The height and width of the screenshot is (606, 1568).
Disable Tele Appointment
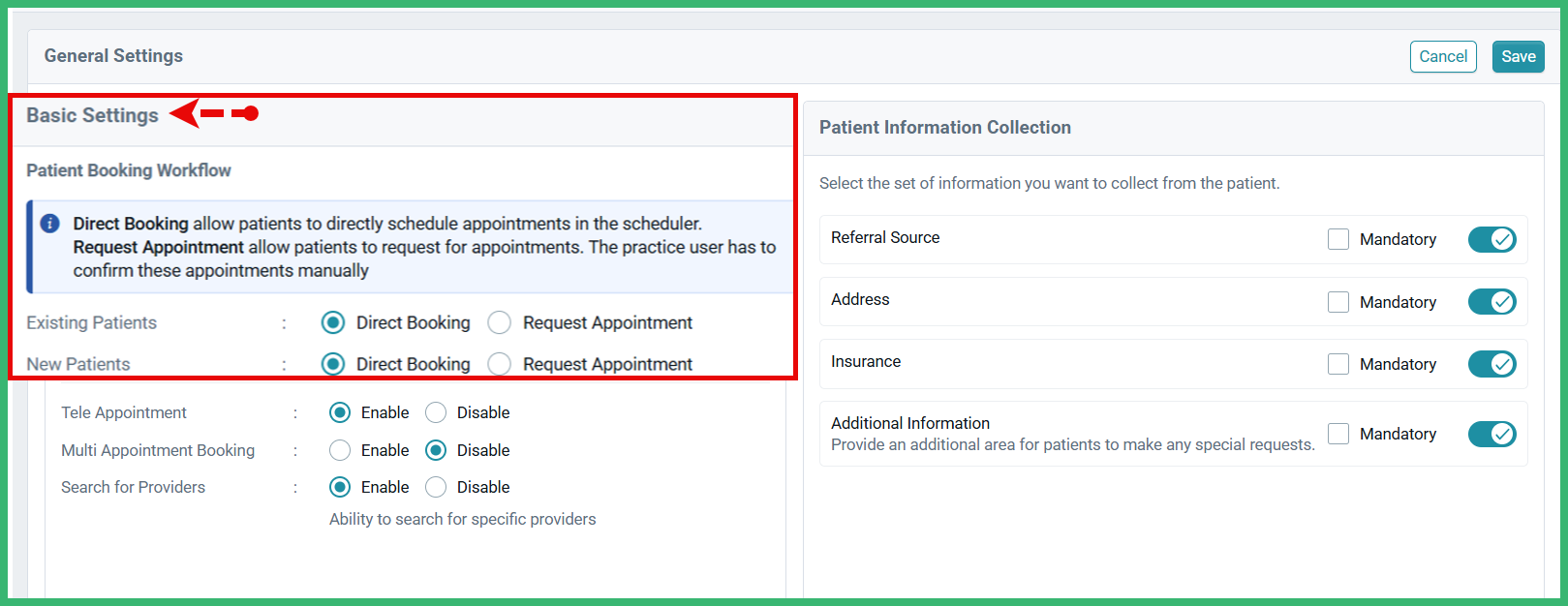point(436,412)
